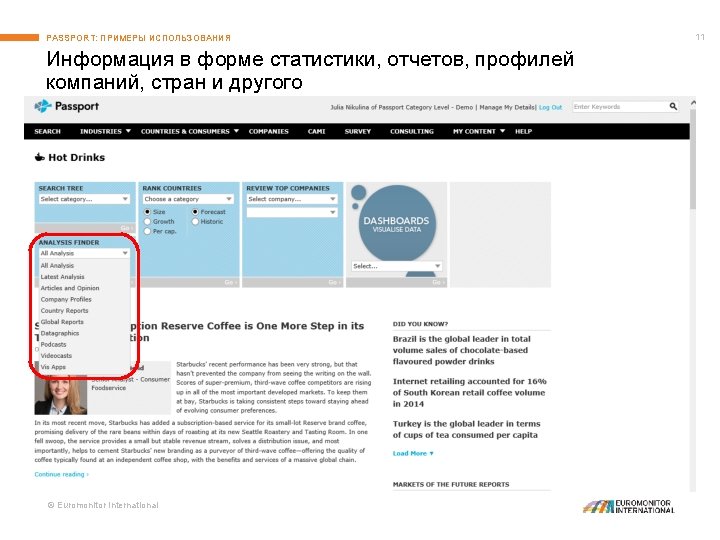The height and width of the screenshot is (540, 720).
Task: Click Go in Search Tree panel
Action: coord(127,228)
